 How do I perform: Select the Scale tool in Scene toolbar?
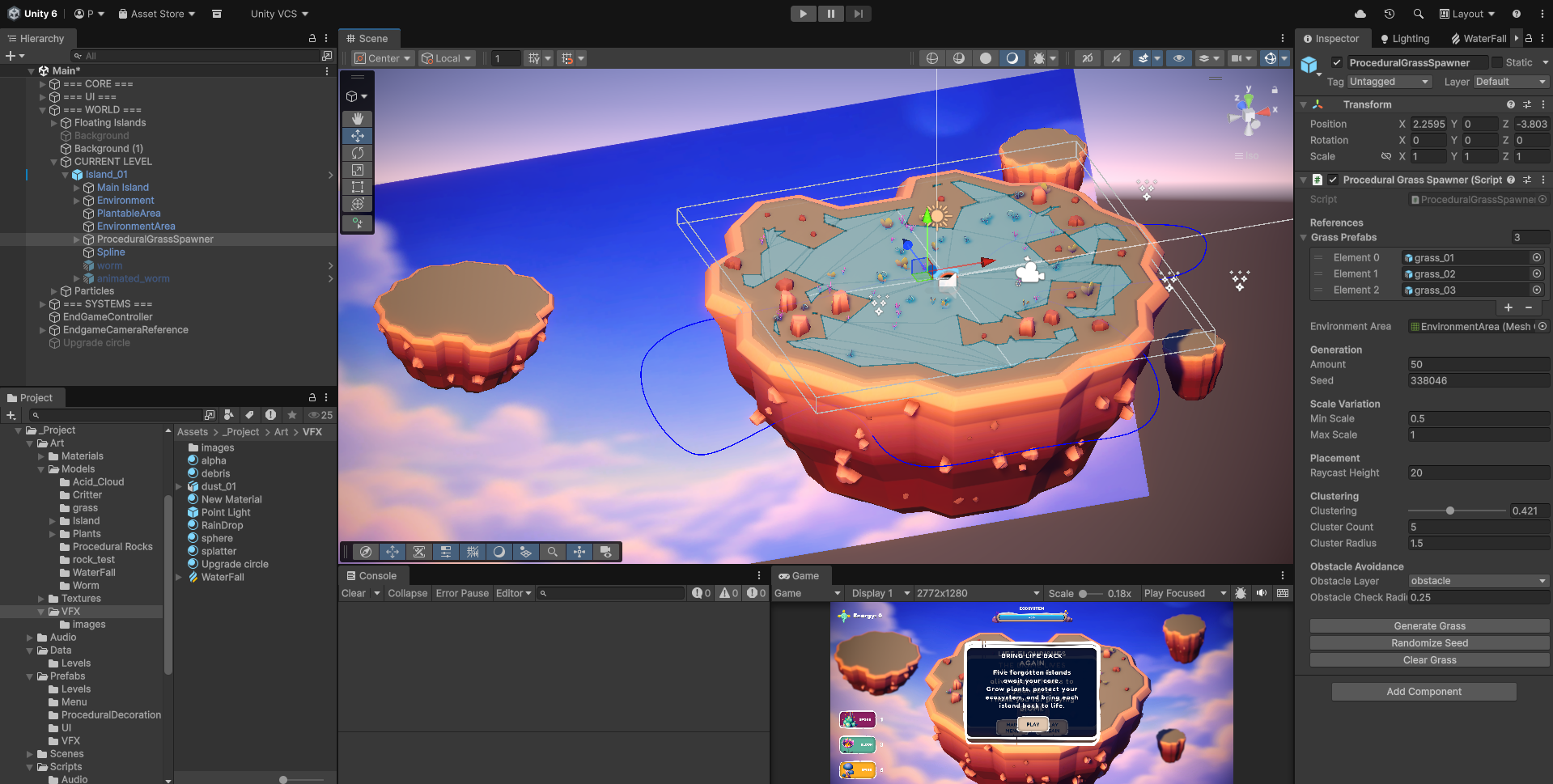(357, 169)
